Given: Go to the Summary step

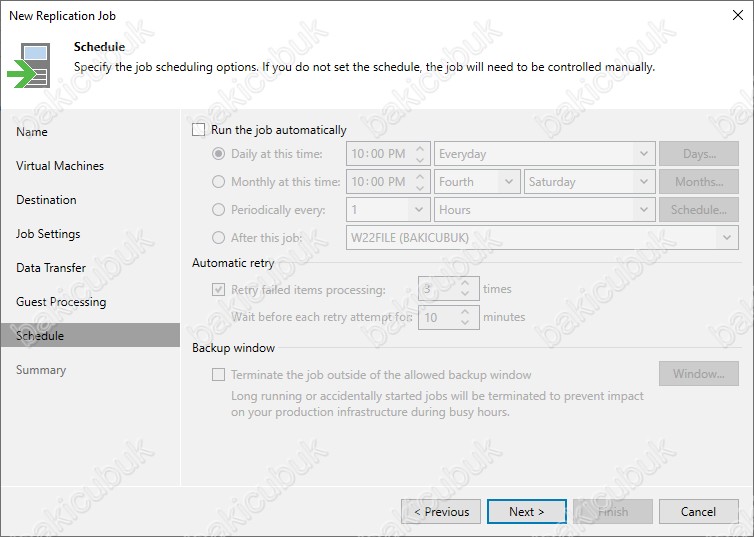Looking at the screenshot, I should 41,370.
